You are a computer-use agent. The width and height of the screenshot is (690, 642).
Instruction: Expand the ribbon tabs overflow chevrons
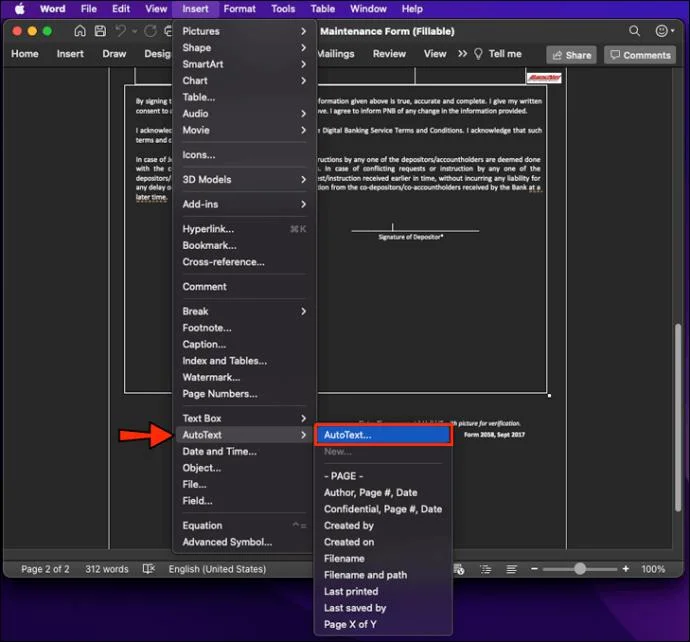pyautogui.click(x=462, y=54)
